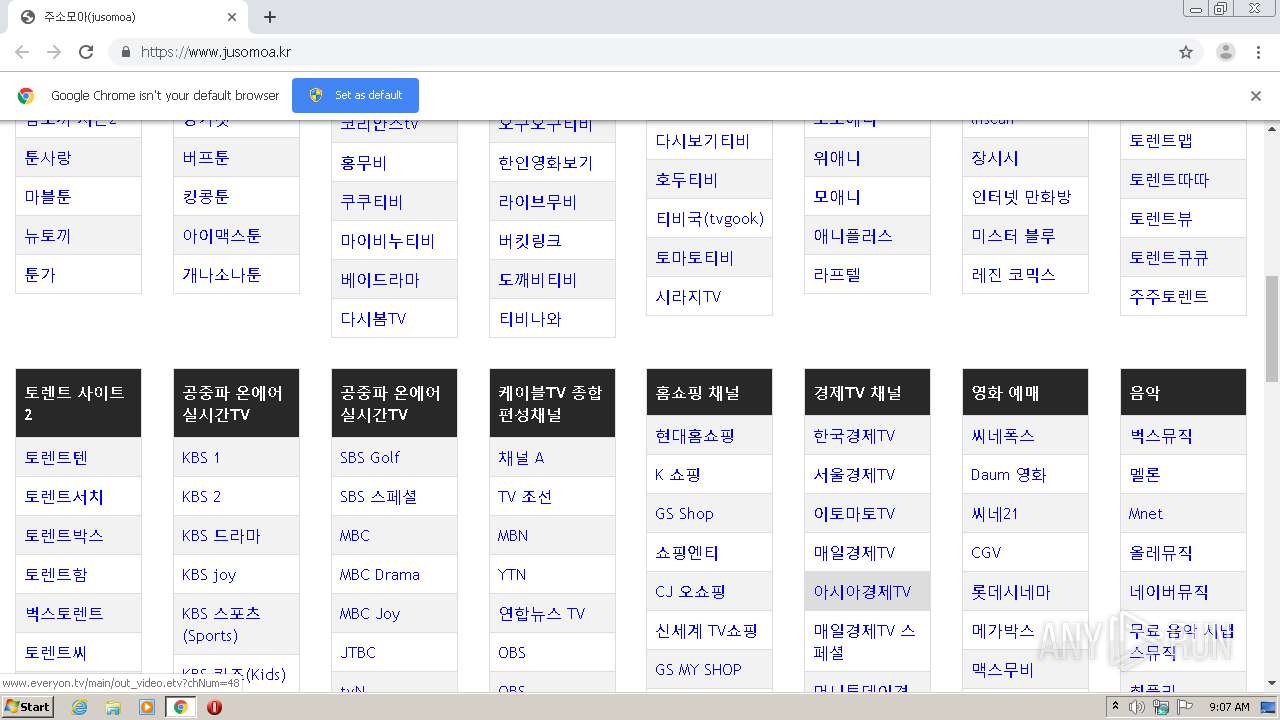Image resolution: width=1280 pixels, height=720 pixels.
Task: Visit the SBS Golf link
Action: [x=370, y=457]
